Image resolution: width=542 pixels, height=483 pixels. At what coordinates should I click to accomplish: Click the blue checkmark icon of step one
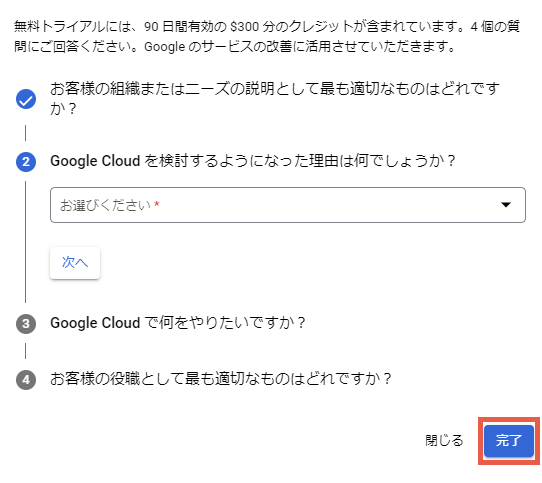pyautogui.click(x=26, y=99)
